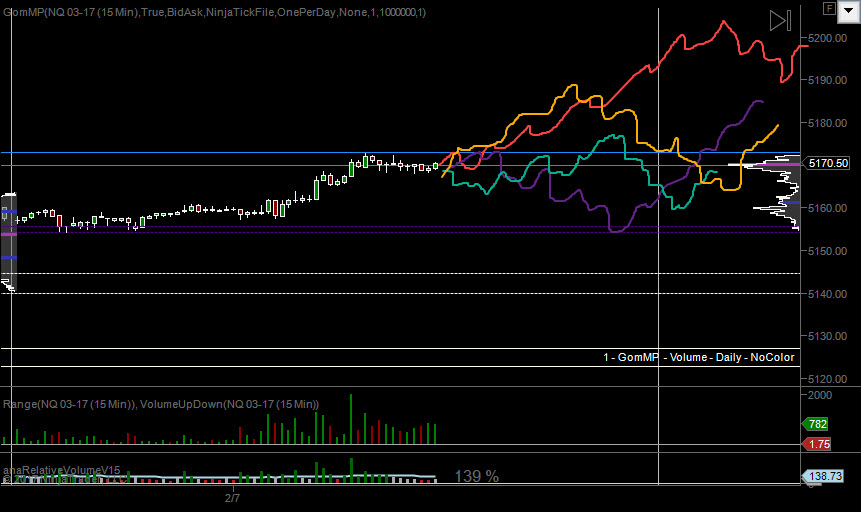Select the anaRelativeVolumeV15 panel label
This screenshot has height=512, width=861.
(x=62, y=470)
